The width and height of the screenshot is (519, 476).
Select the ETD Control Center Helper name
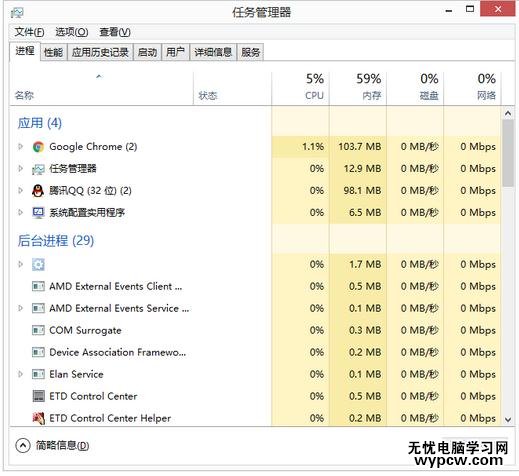[110, 418]
